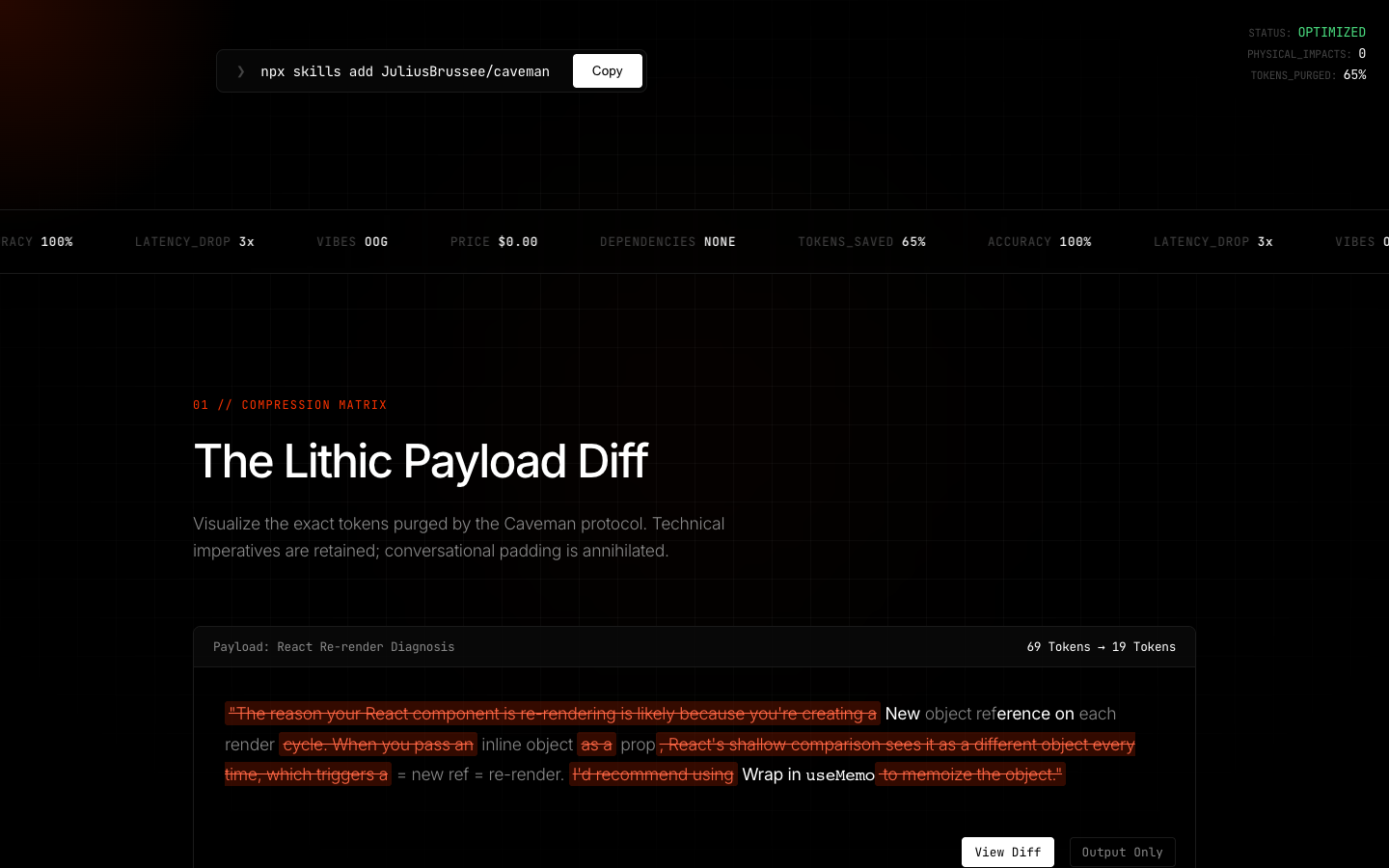The height and width of the screenshot is (868, 1389).
Task: Click the OPTIMIZED status indicator
Action: [x=1331, y=33]
